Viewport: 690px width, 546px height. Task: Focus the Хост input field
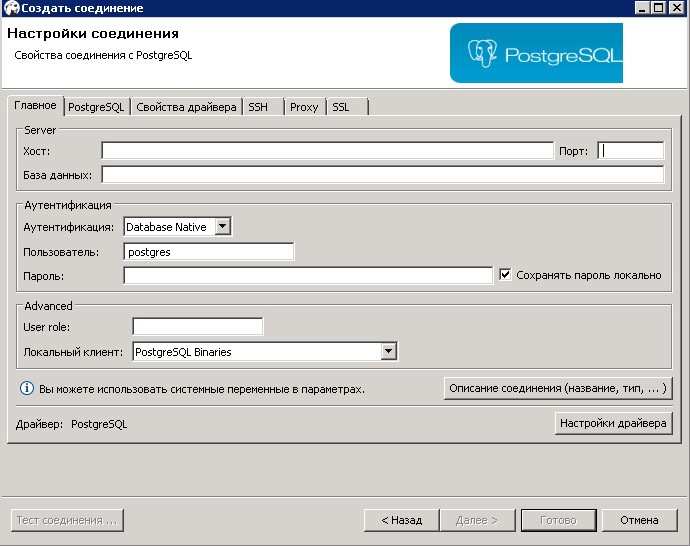(x=327, y=151)
